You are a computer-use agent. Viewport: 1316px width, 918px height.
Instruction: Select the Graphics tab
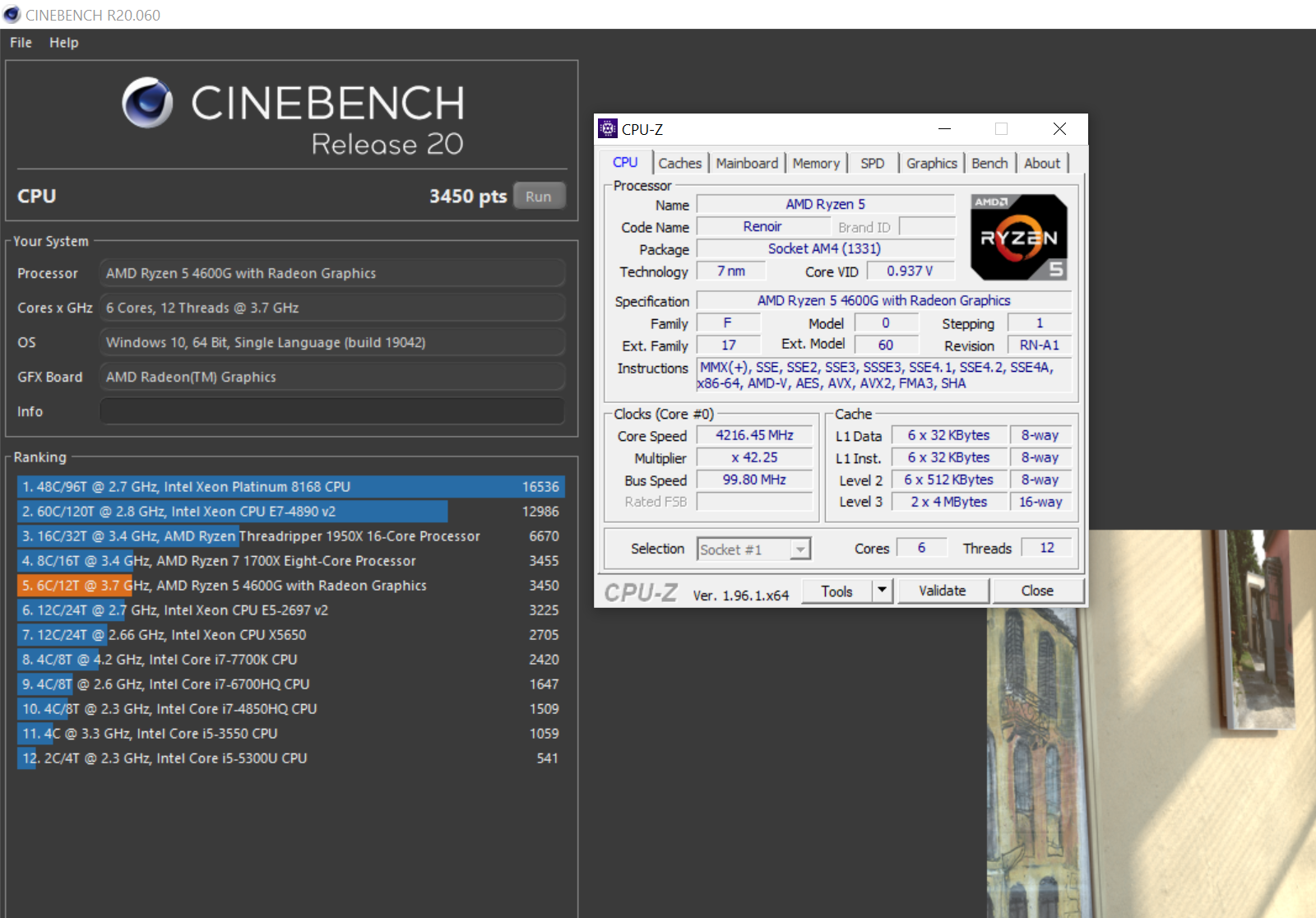coord(931,163)
